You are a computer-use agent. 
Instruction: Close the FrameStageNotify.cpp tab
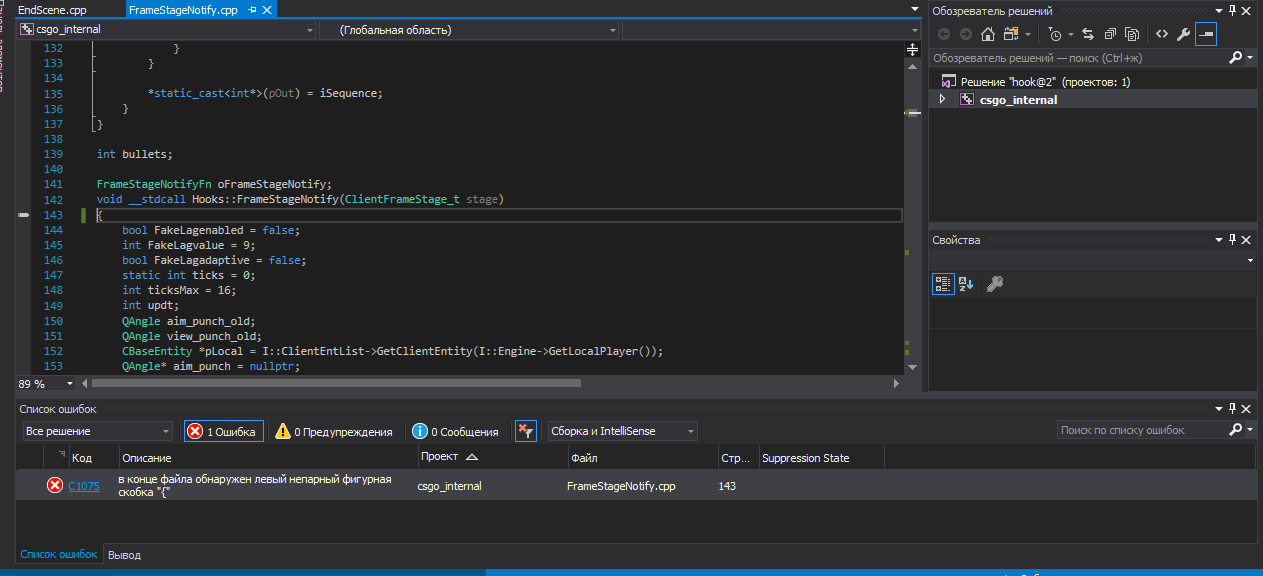(x=267, y=10)
